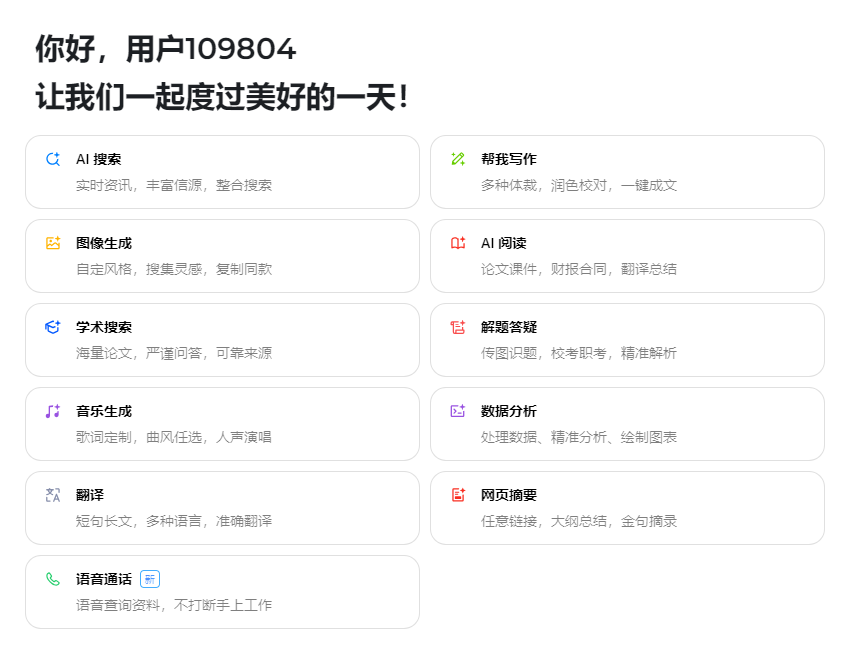Screen dimensions: 845x653
Task: Open the 图像生成 image generation card
Action: (x=222, y=256)
